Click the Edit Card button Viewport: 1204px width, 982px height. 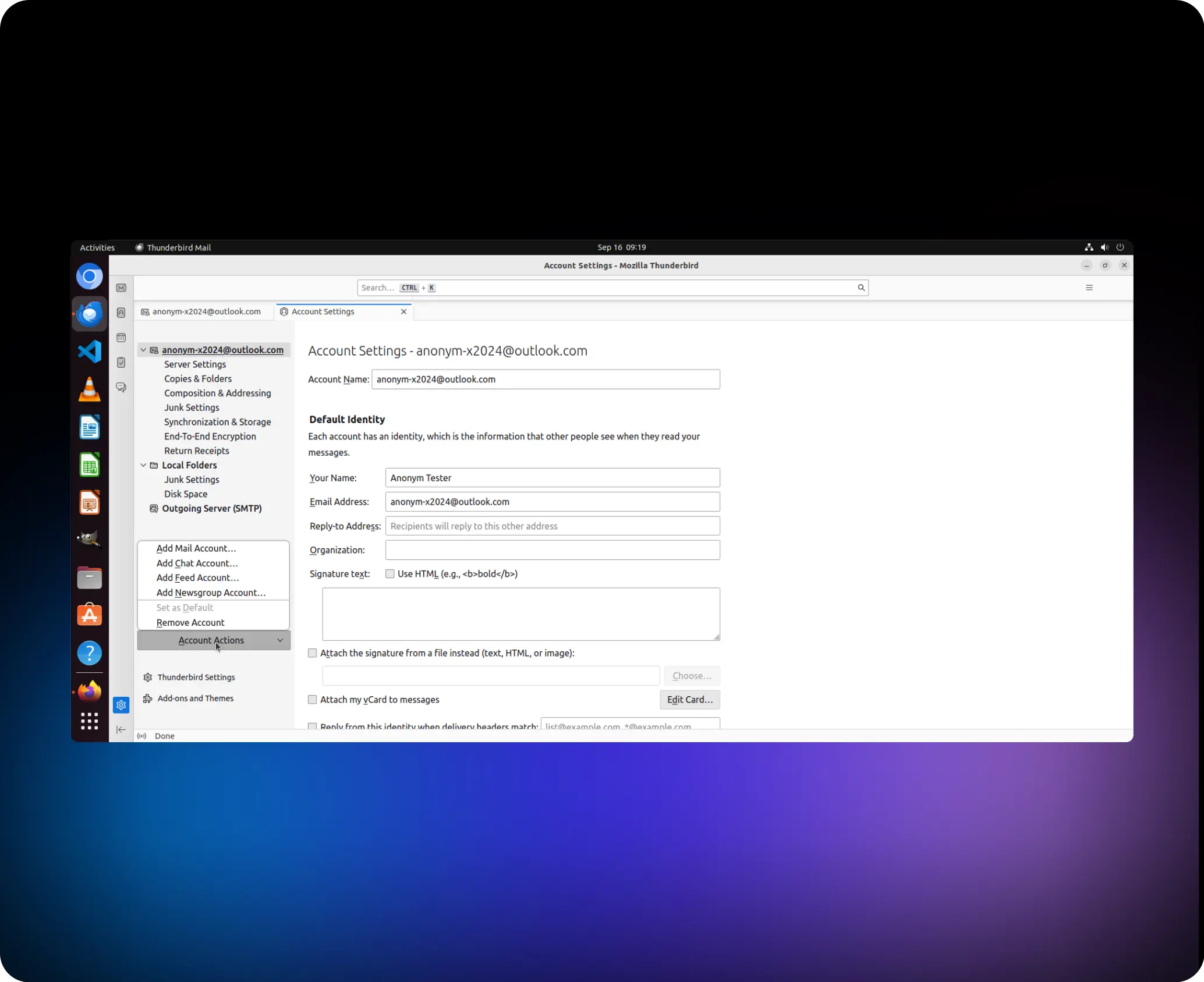point(689,700)
